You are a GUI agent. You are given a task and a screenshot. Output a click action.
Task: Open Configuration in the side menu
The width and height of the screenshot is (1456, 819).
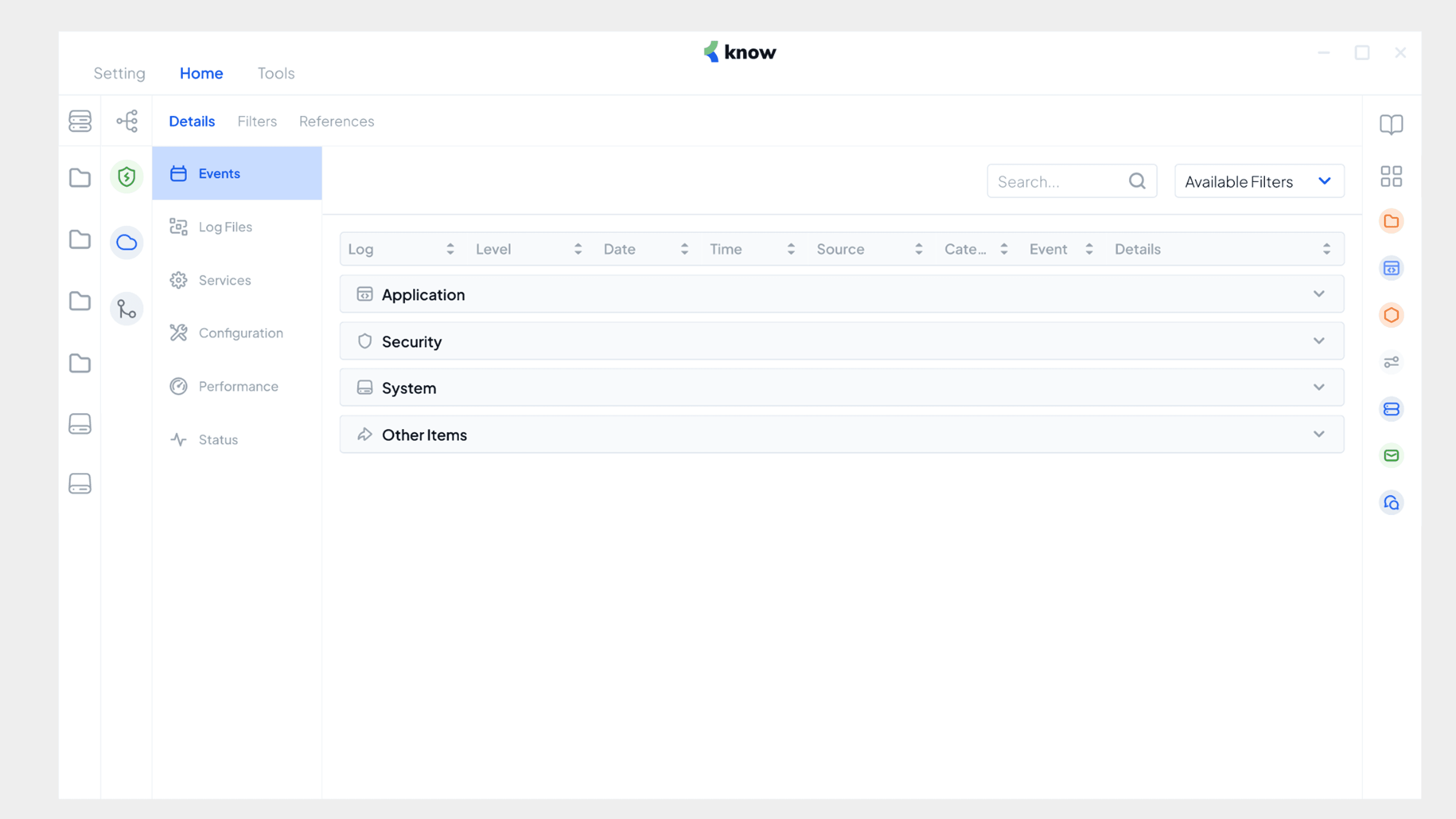pyautogui.click(x=237, y=333)
